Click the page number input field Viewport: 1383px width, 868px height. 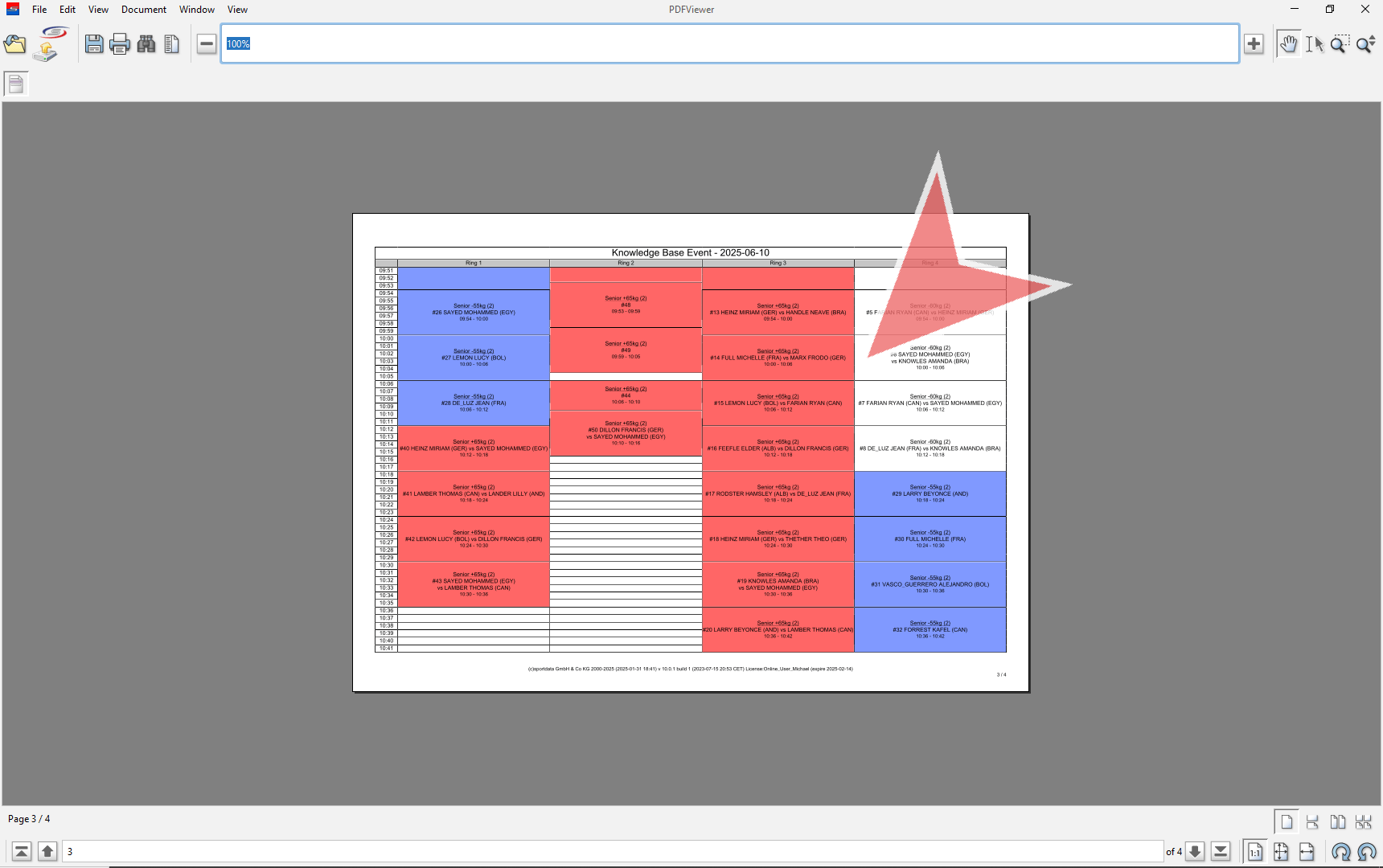click(611, 852)
